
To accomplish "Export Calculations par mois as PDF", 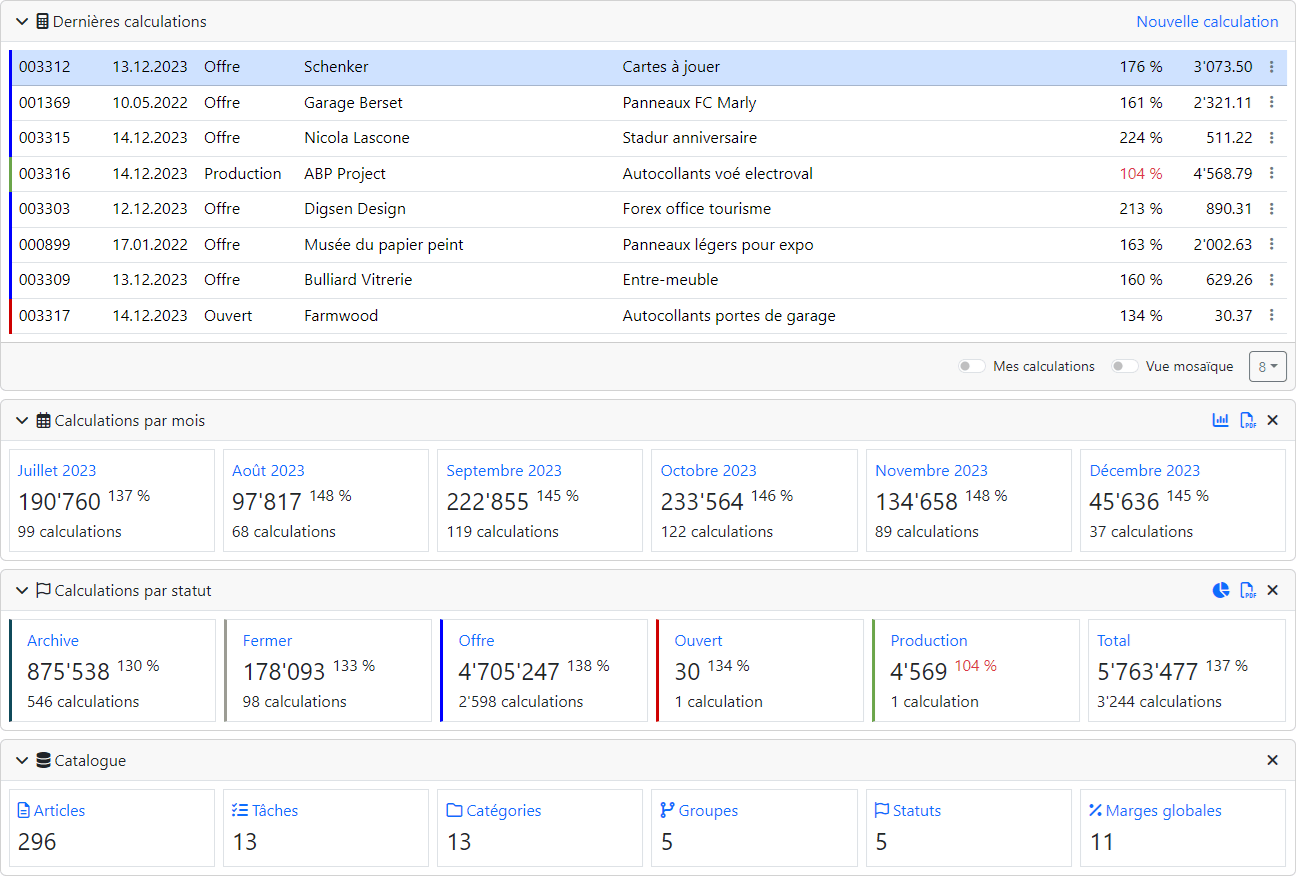I will point(1248,421).
